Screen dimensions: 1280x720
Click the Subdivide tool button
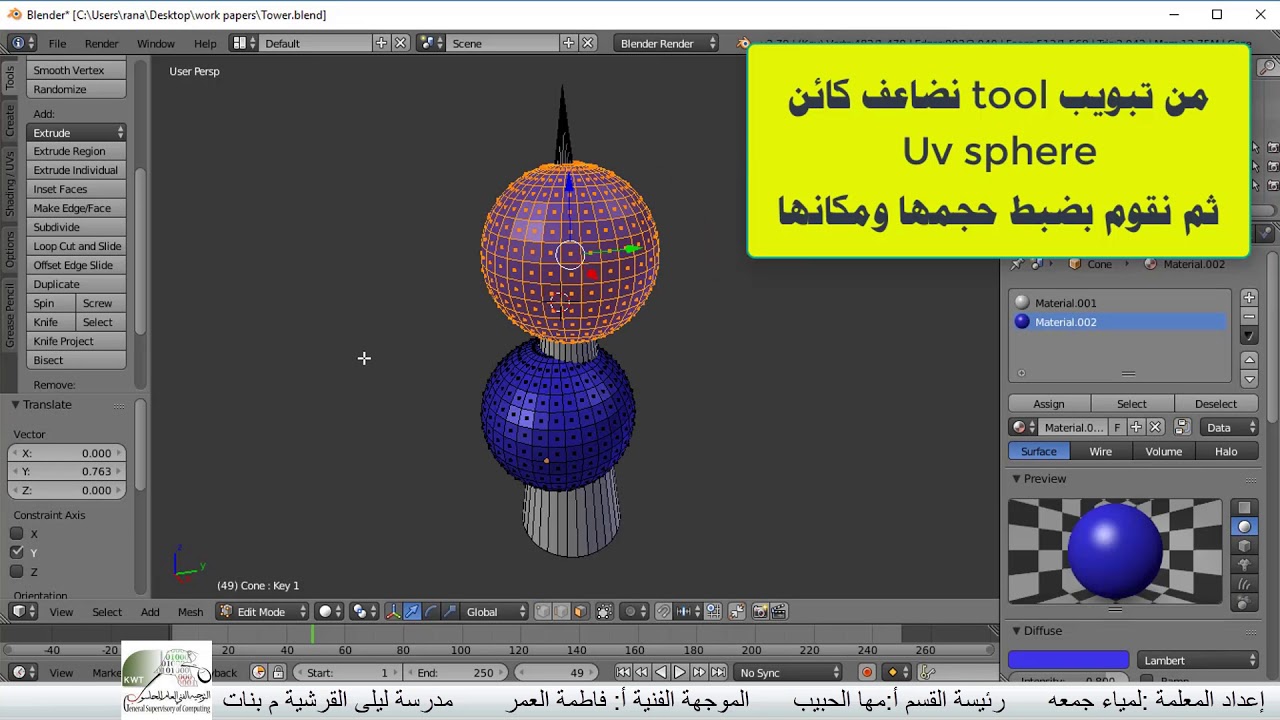click(76, 227)
